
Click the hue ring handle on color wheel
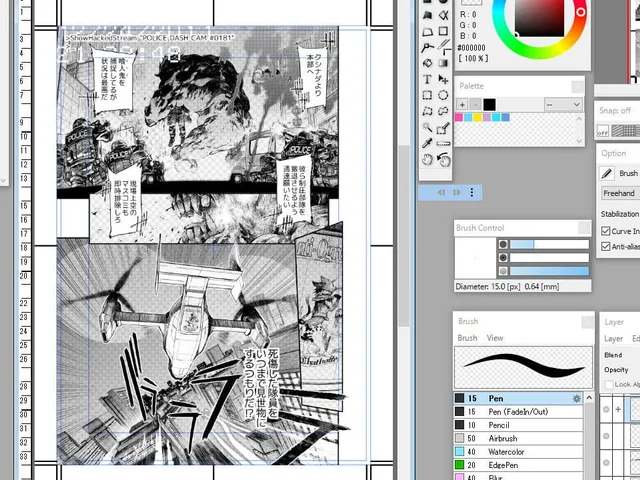click(580, 12)
